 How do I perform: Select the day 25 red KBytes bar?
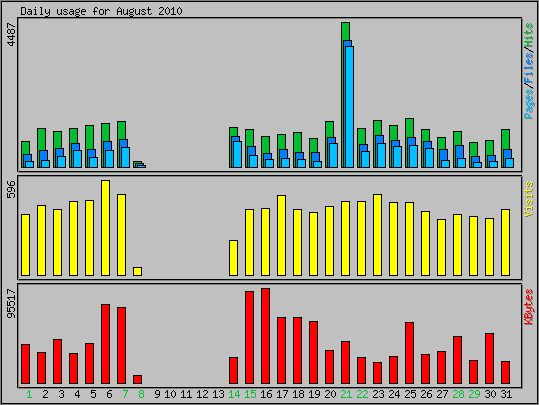(x=409, y=353)
